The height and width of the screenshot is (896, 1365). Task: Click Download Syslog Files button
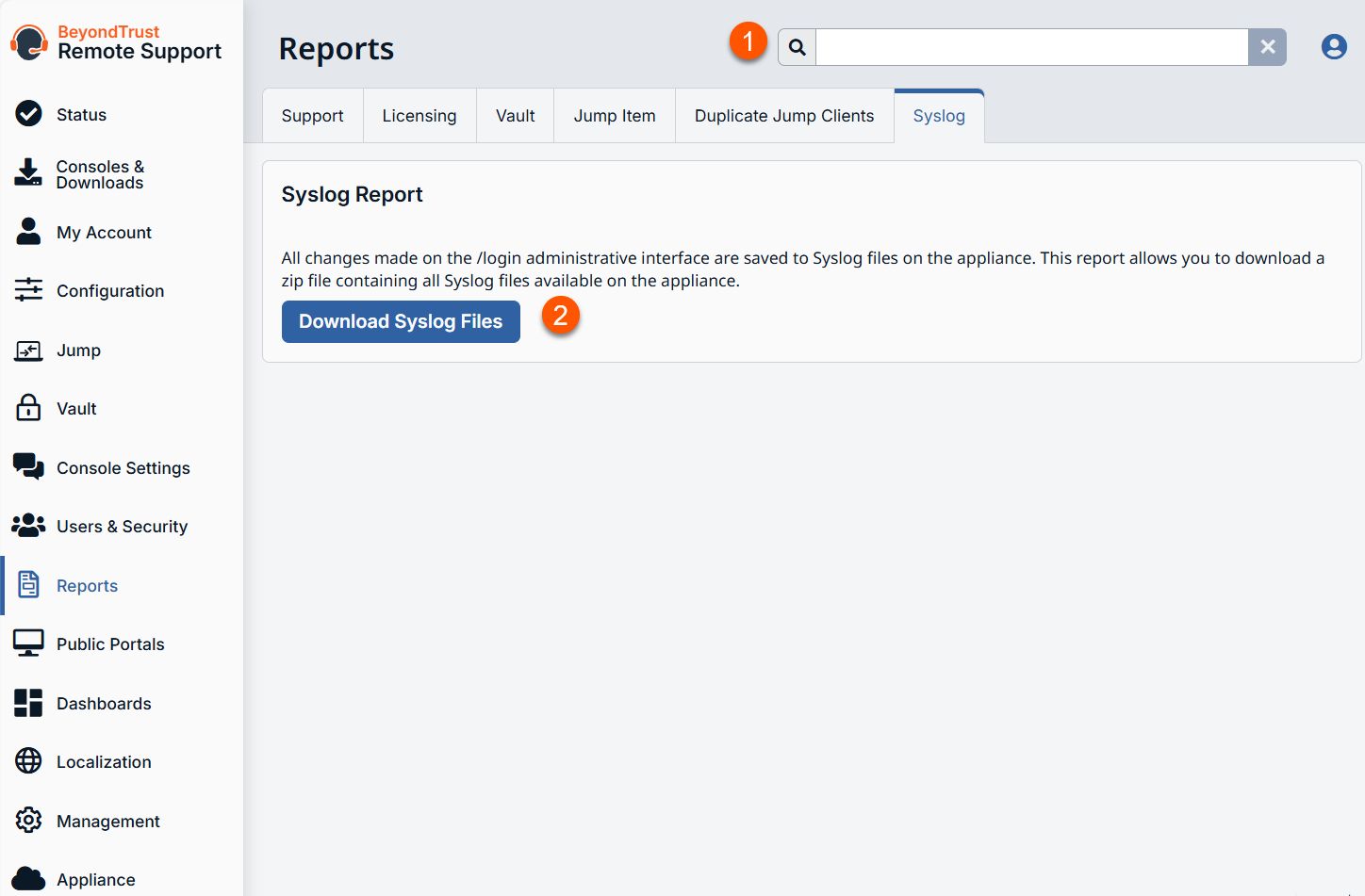(x=401, y=321)
